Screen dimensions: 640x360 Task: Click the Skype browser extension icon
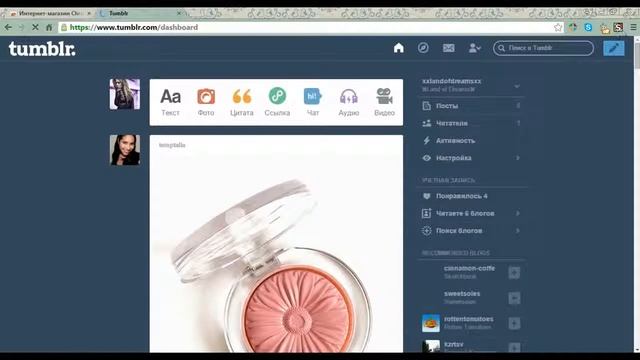pos(588,27)
